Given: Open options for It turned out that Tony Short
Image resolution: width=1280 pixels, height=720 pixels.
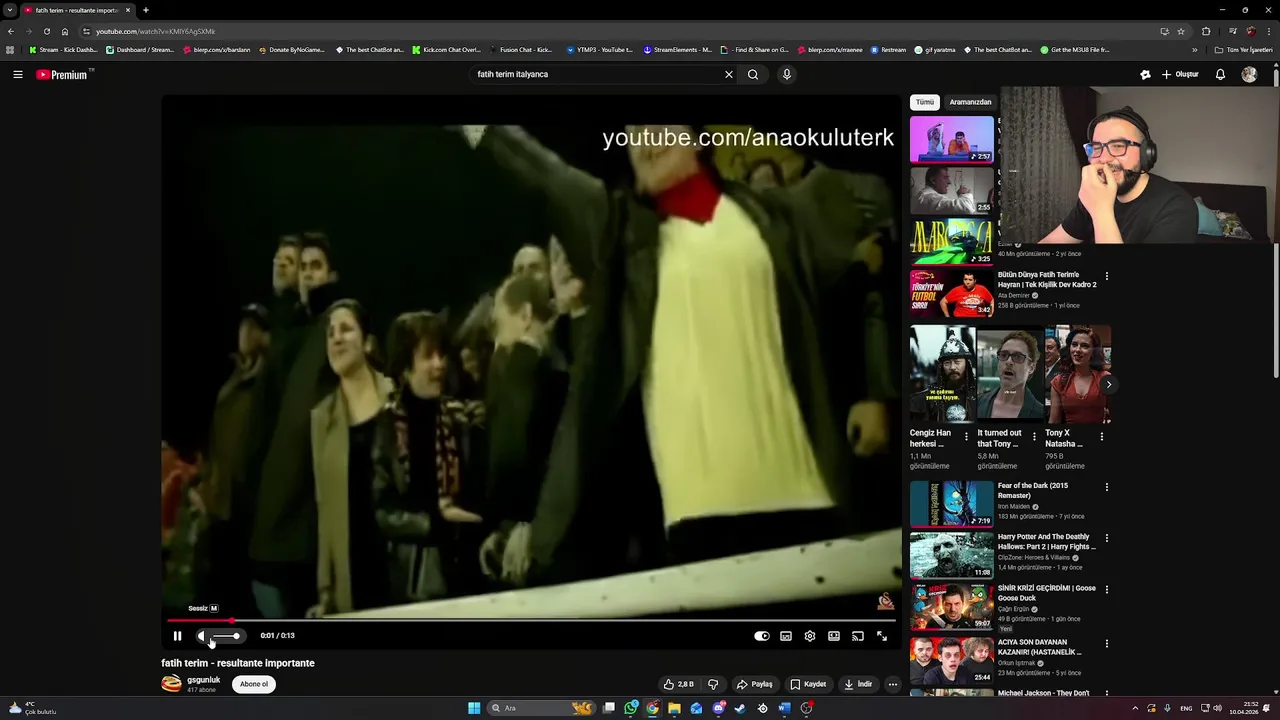Looking at the screenshot, I should (1034, 437).
